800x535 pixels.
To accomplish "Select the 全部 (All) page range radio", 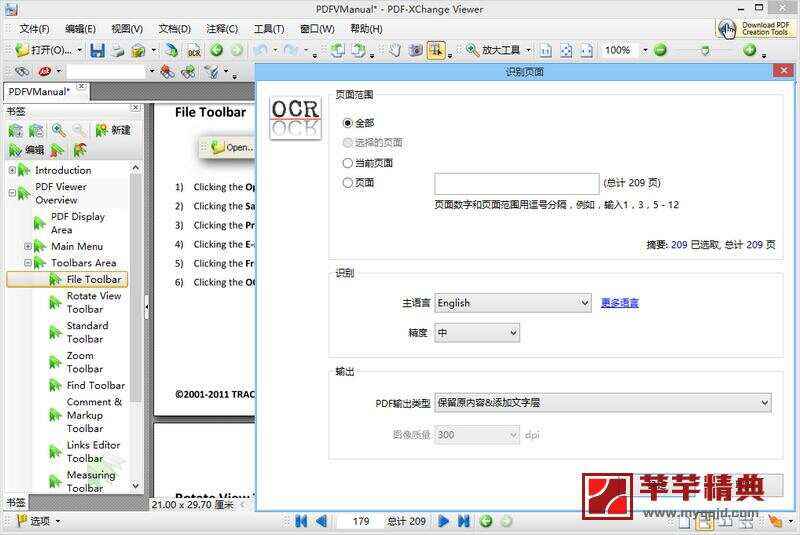I will [347, 123].
